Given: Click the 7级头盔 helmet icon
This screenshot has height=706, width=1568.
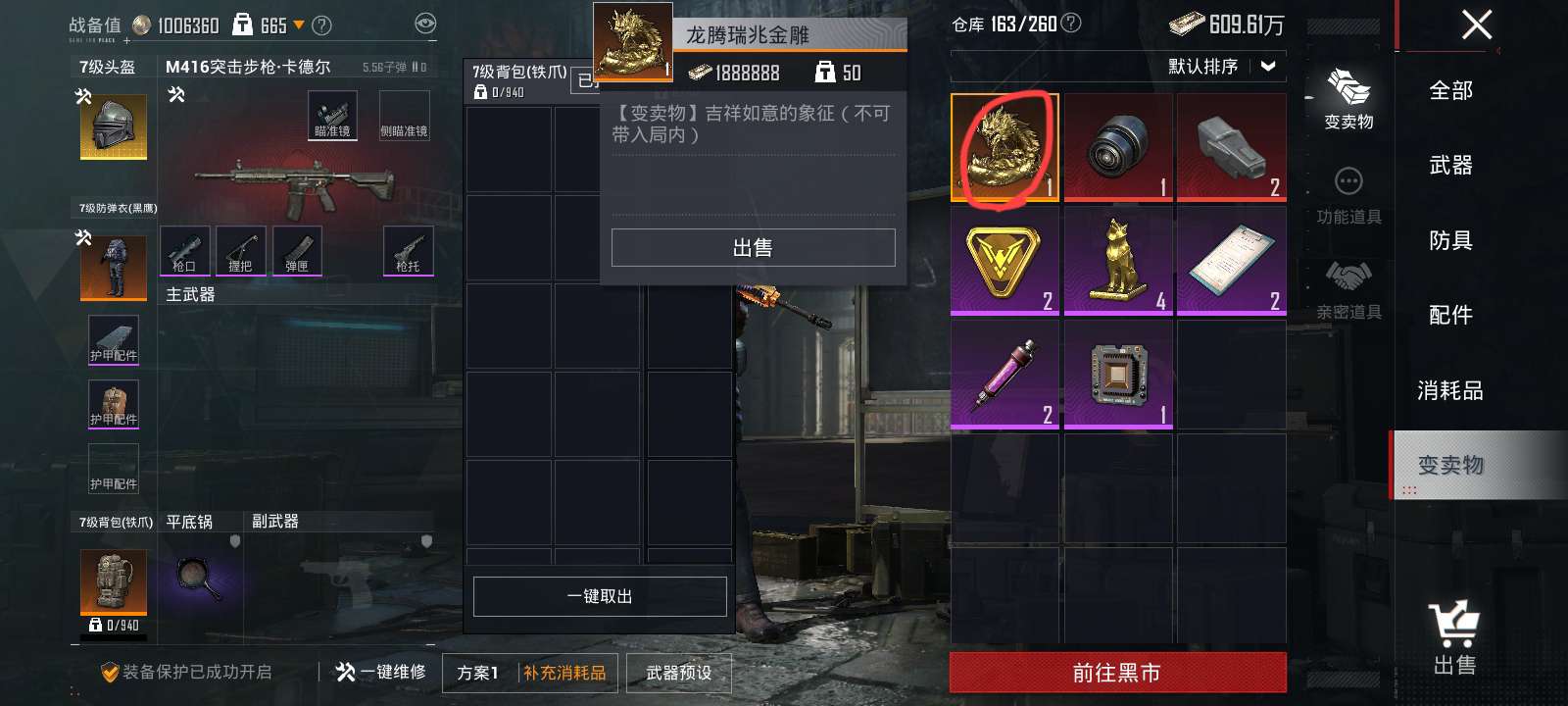Looking at the screenshot, I should click(x=114, y=126).
